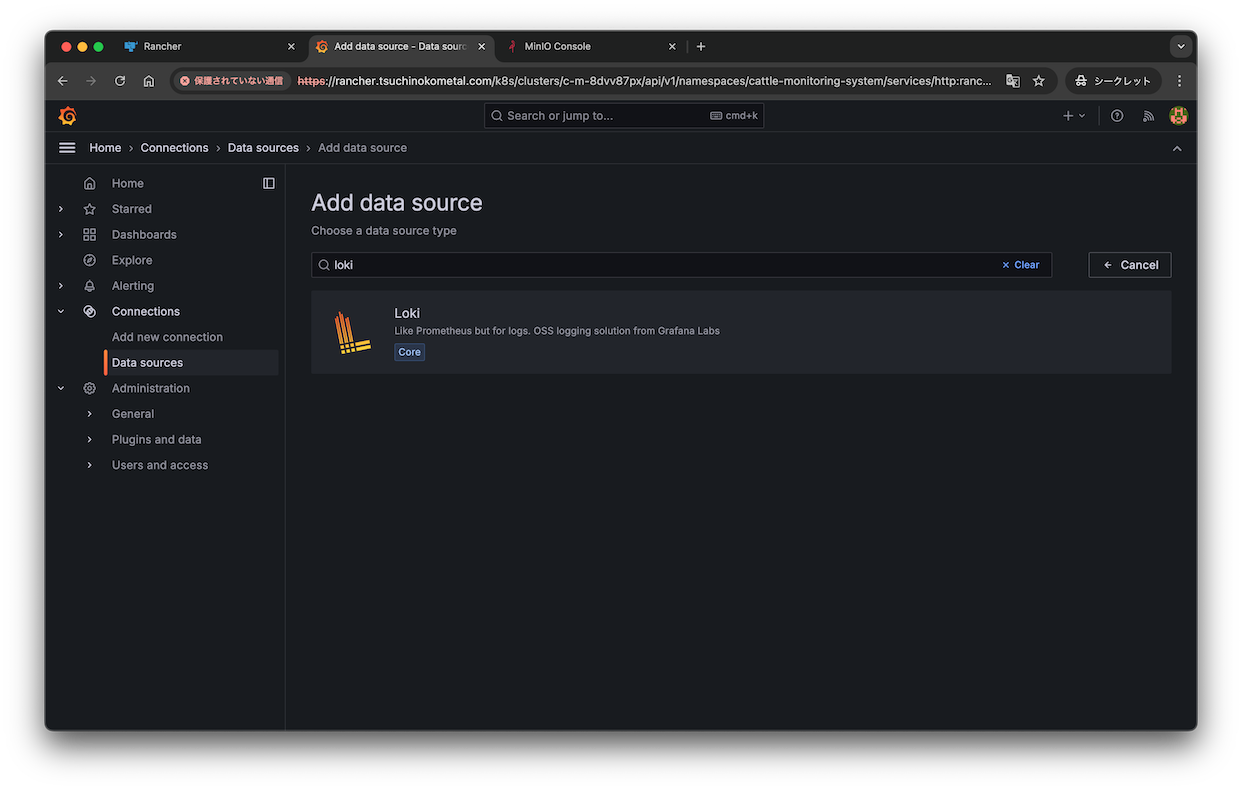
Task: Expand the Alerting chevron
Action: click(61, 286)
